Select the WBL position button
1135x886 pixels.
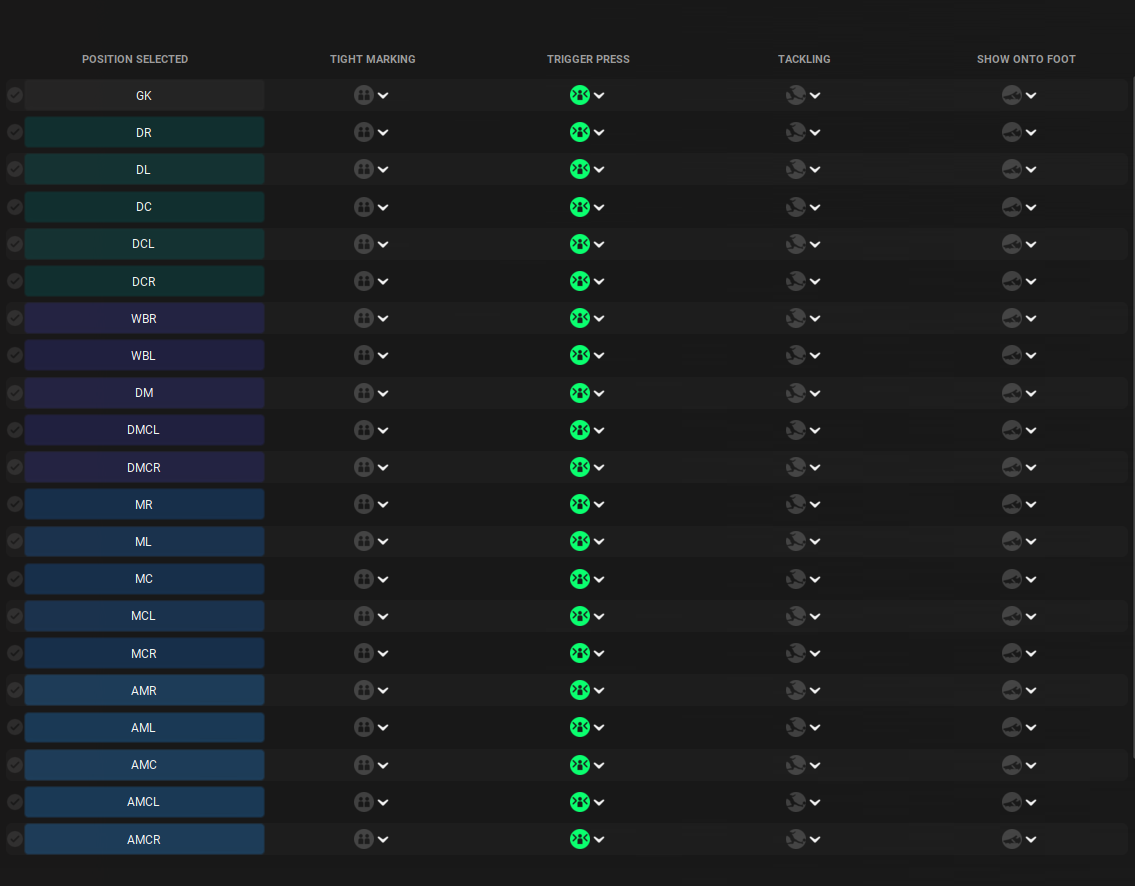(144, 356)
